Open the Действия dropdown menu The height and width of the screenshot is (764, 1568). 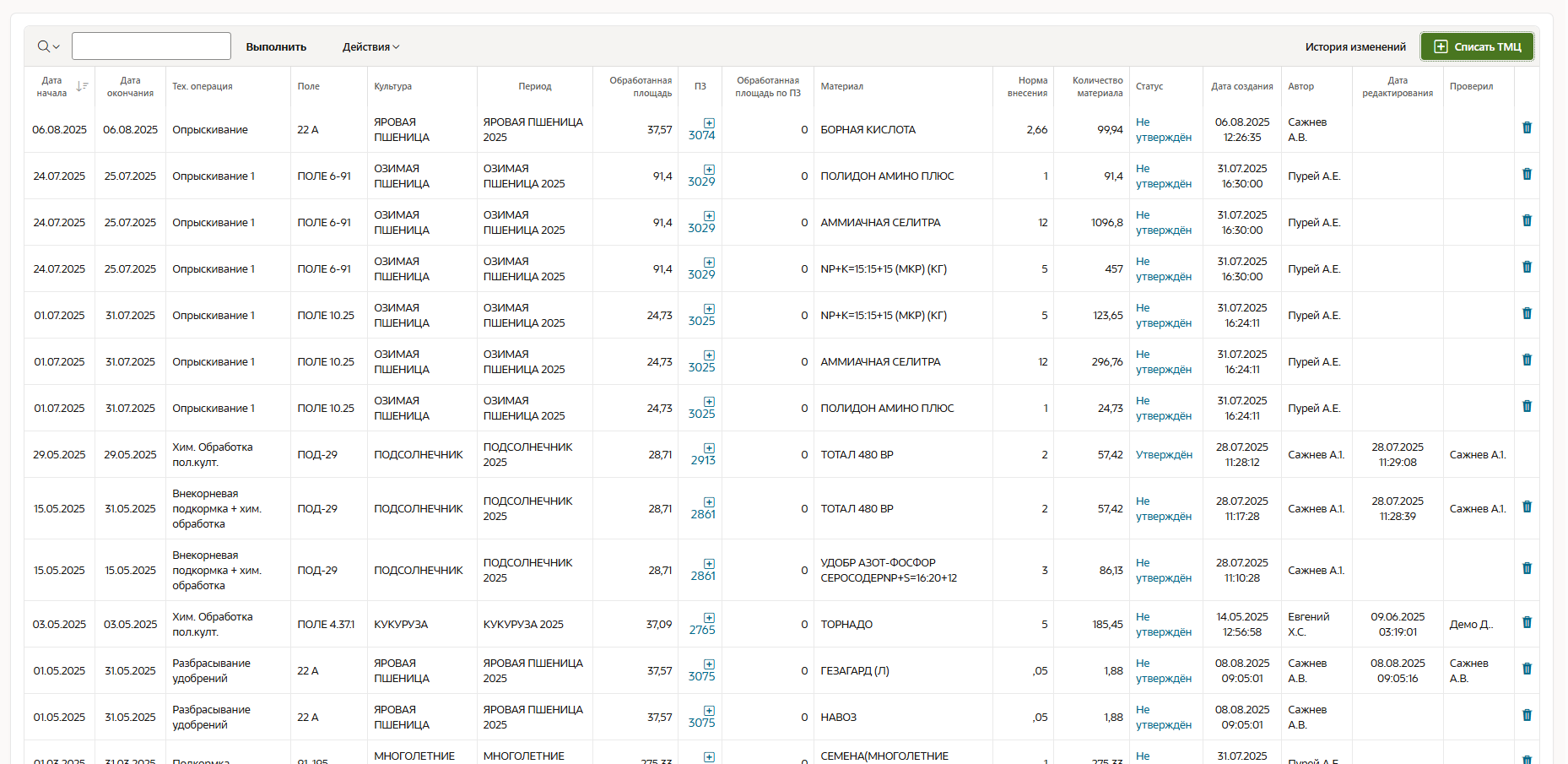[370, 47]
